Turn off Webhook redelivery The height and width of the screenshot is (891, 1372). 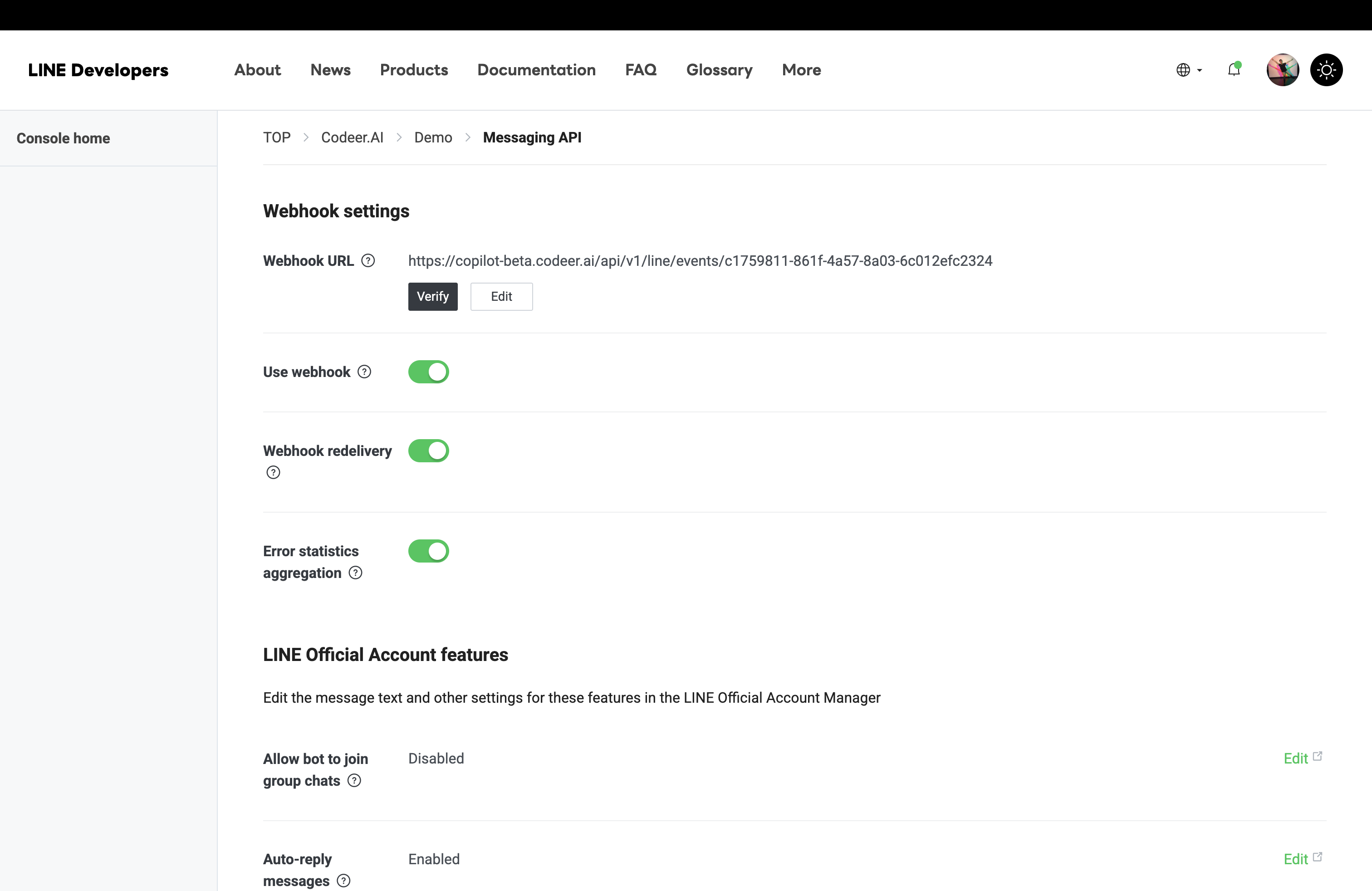click(428, 450)
